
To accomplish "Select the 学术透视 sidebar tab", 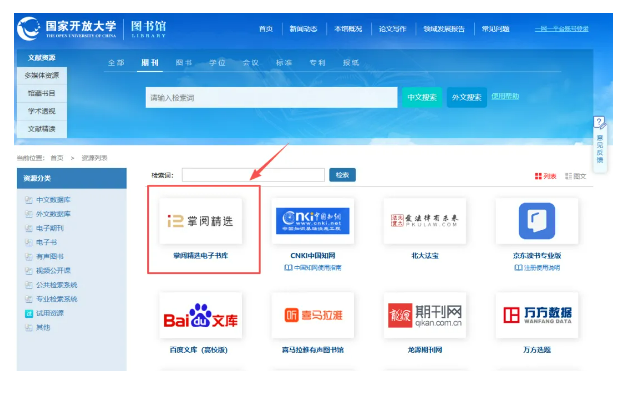I will (x=41, y=111).
